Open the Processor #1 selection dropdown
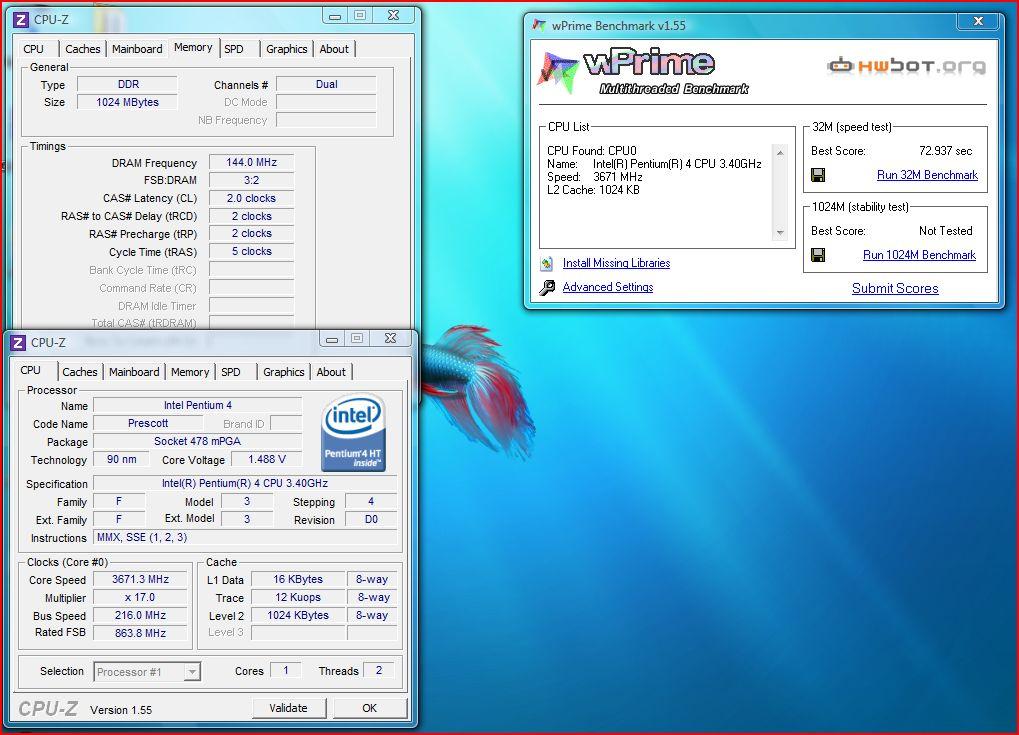1019x735 pixels. tap(147, 672)
